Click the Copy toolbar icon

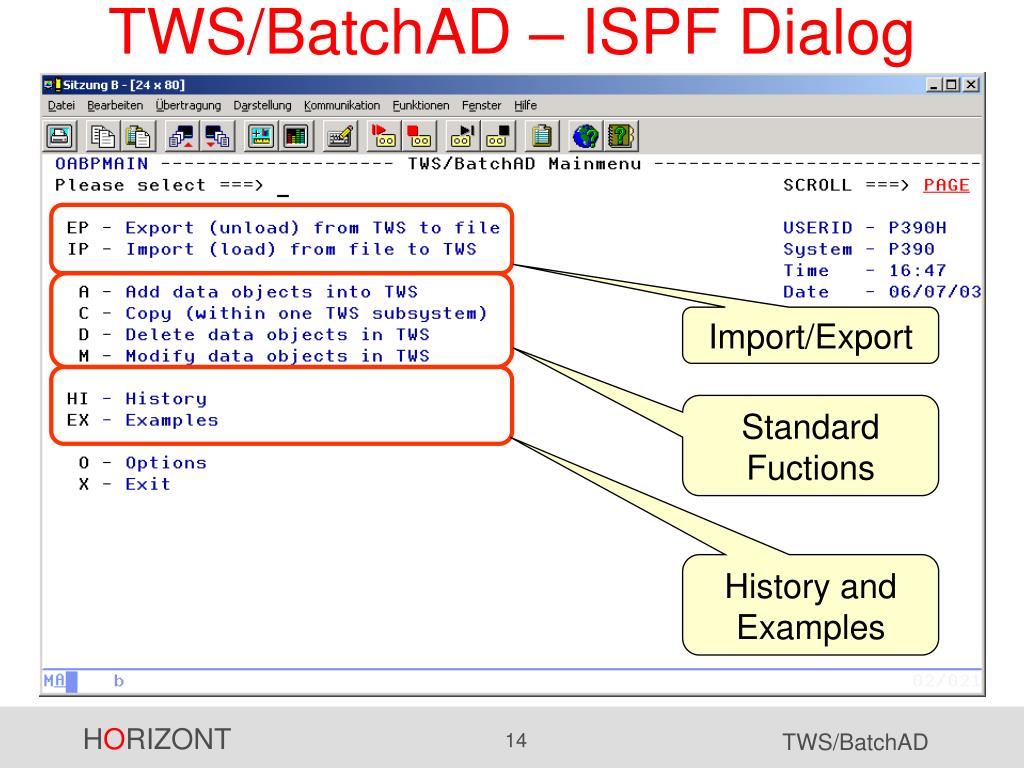pos(103,136)
